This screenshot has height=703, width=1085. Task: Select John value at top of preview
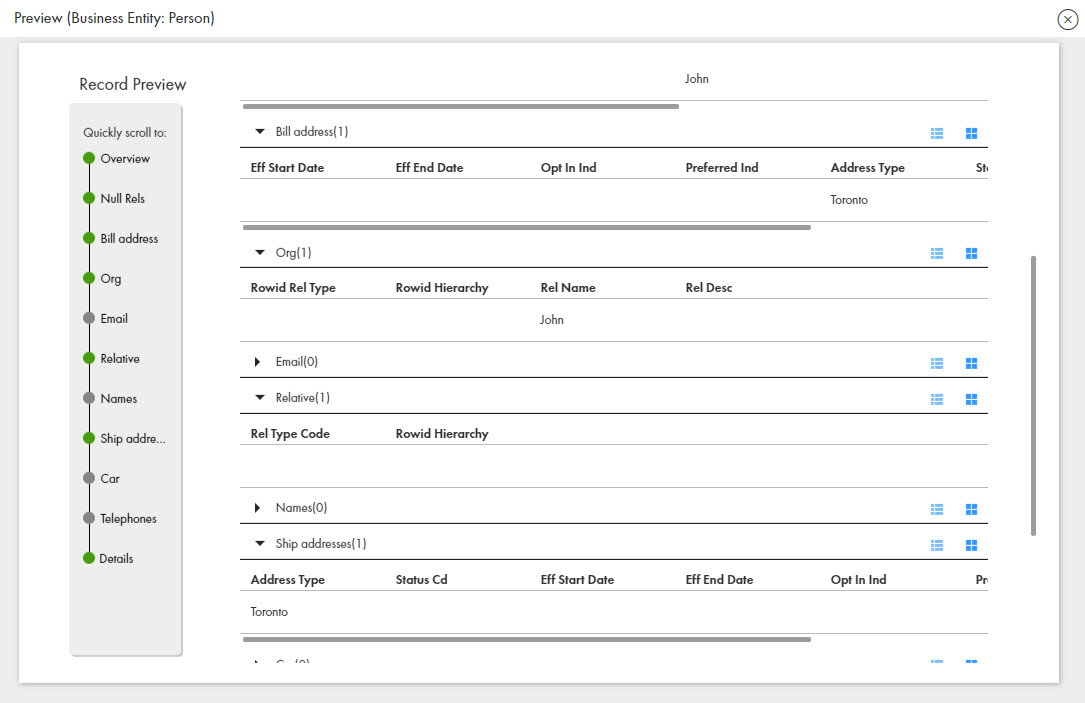pos(697,79)
